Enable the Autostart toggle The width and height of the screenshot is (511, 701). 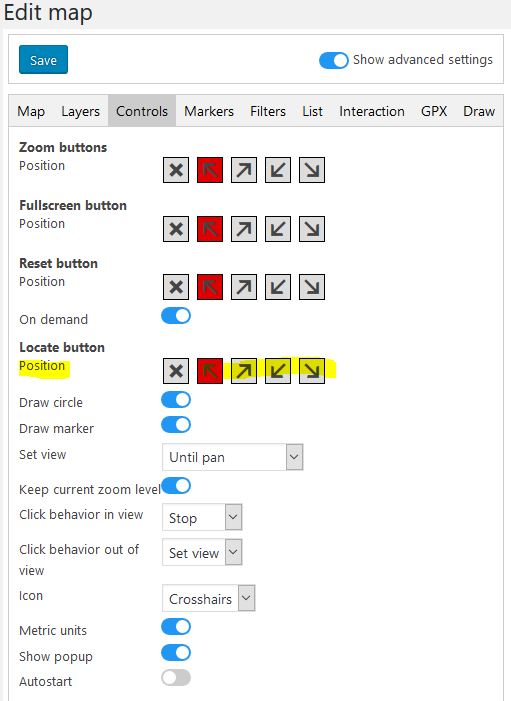coord(176,678)
